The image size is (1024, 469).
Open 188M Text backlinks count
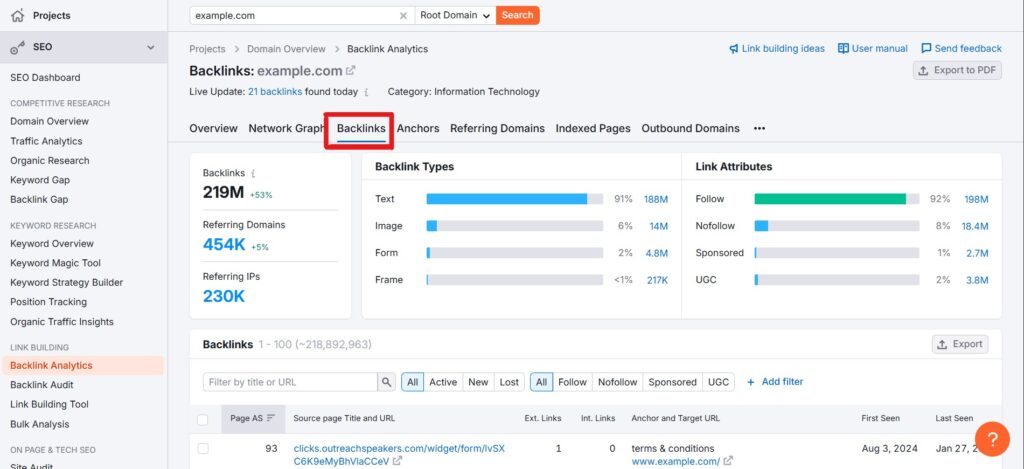point(656,199)
